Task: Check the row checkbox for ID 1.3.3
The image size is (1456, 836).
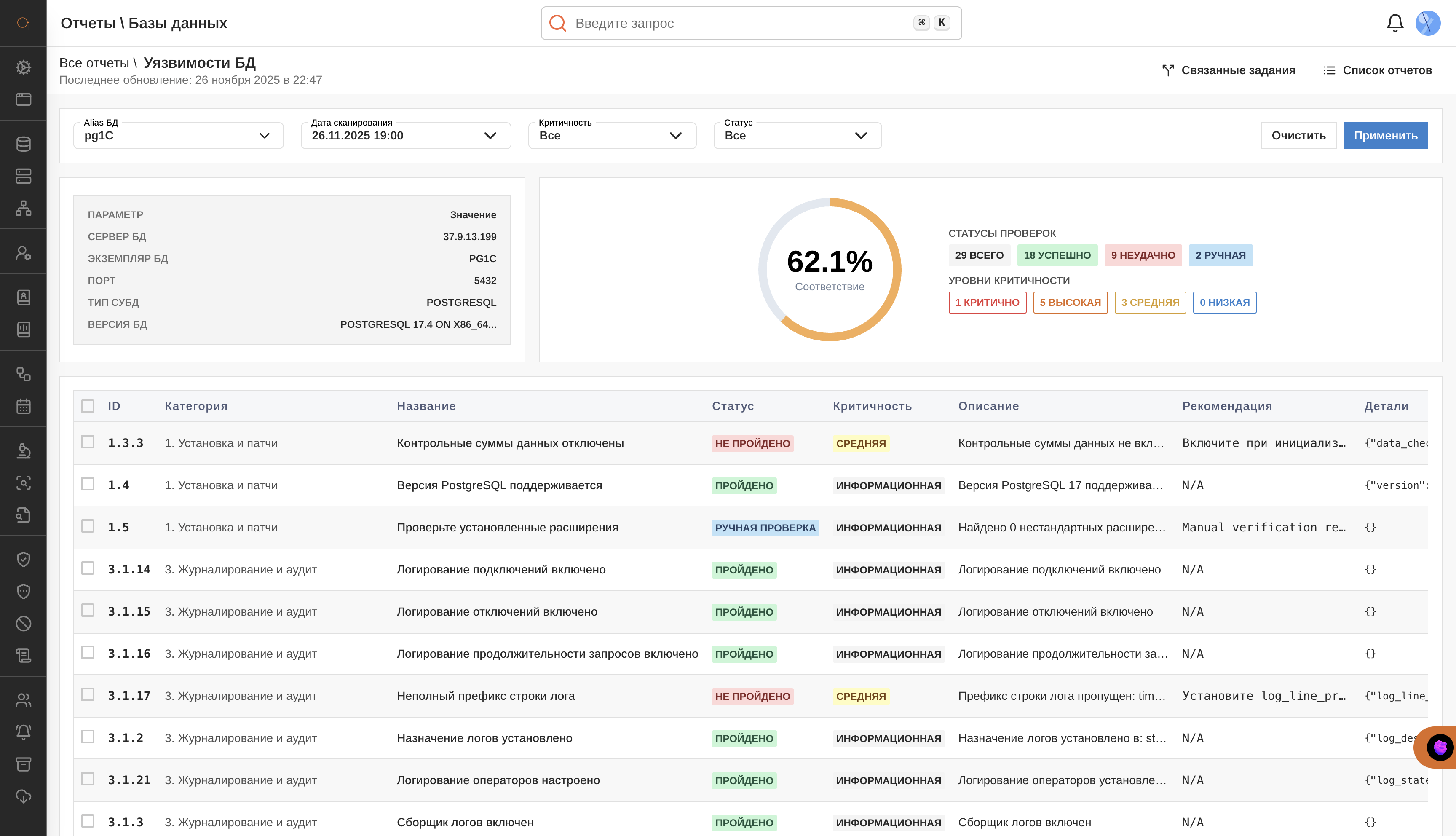Action: tap(88, 442)
